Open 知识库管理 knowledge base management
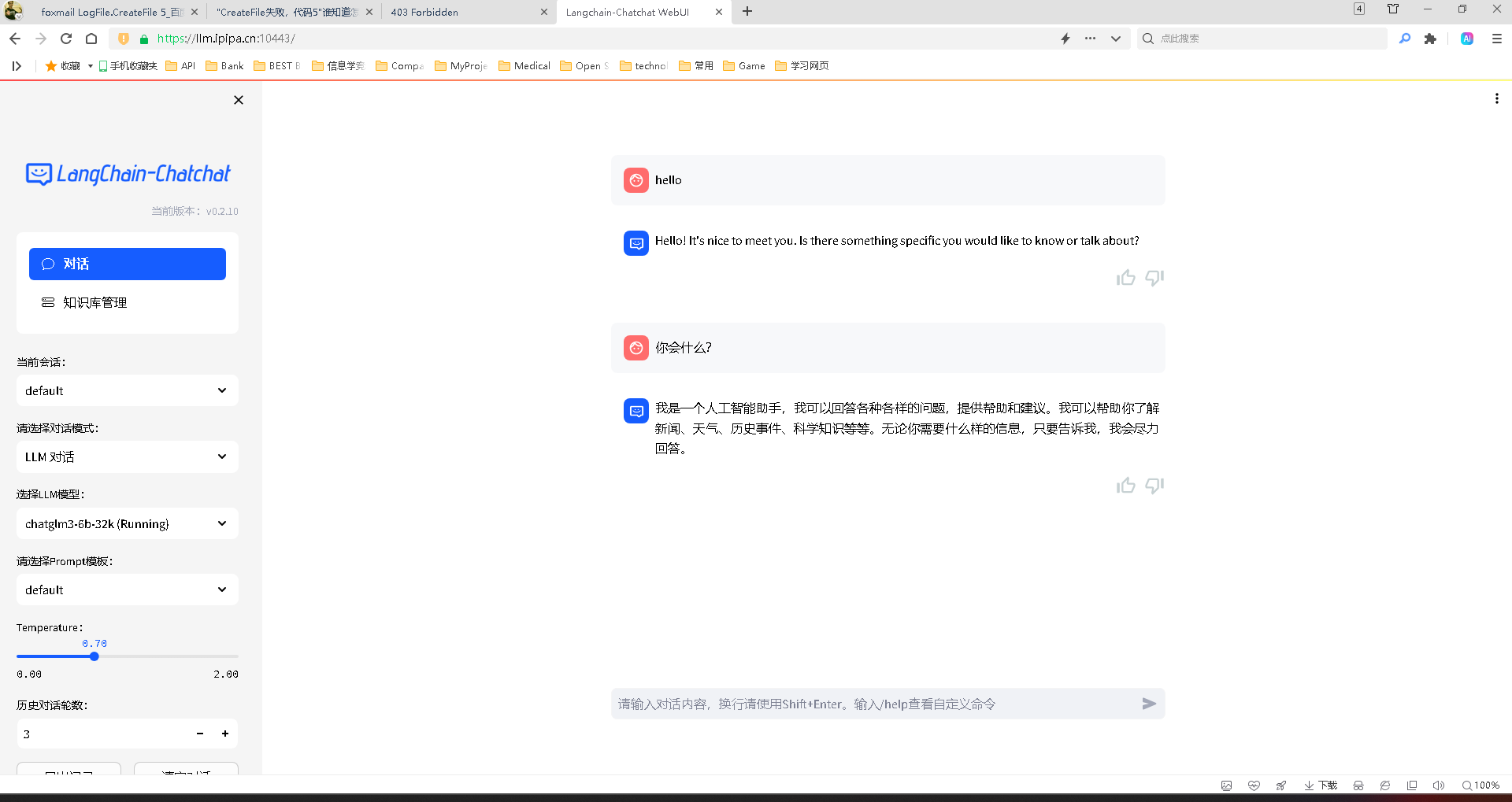This screenshot has height=802, width=1512. click(128, 302)
